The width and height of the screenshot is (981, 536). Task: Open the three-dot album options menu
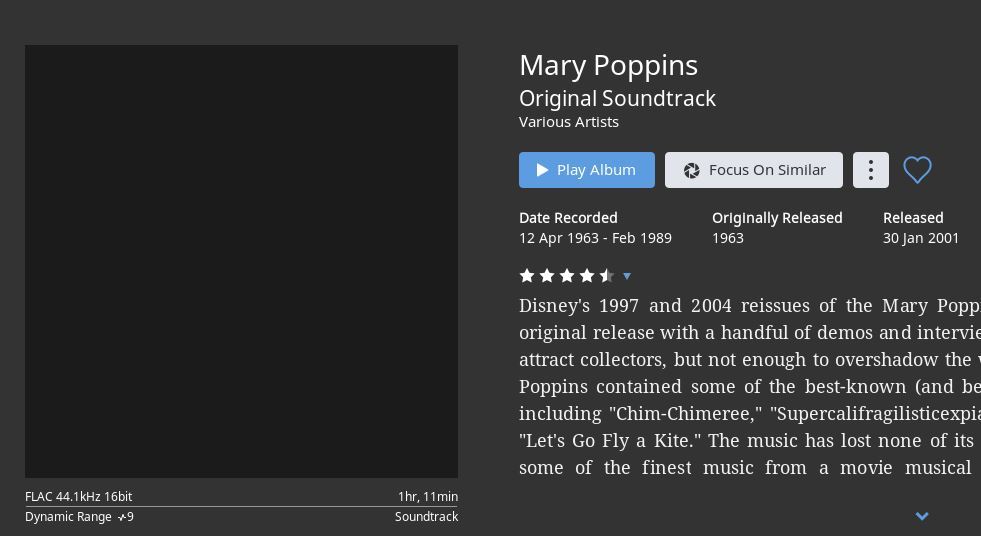click(870, 170)
